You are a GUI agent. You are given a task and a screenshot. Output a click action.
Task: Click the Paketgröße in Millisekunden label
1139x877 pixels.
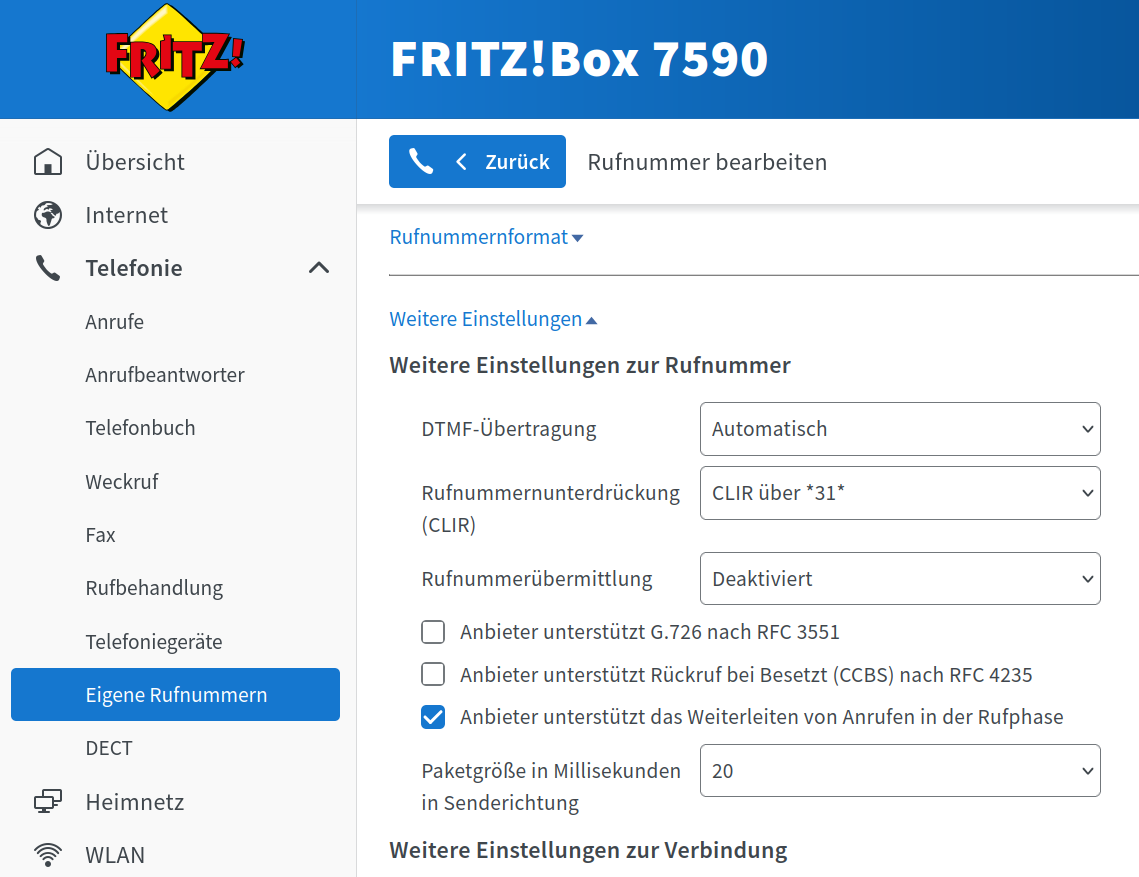(x=551, y=786)
